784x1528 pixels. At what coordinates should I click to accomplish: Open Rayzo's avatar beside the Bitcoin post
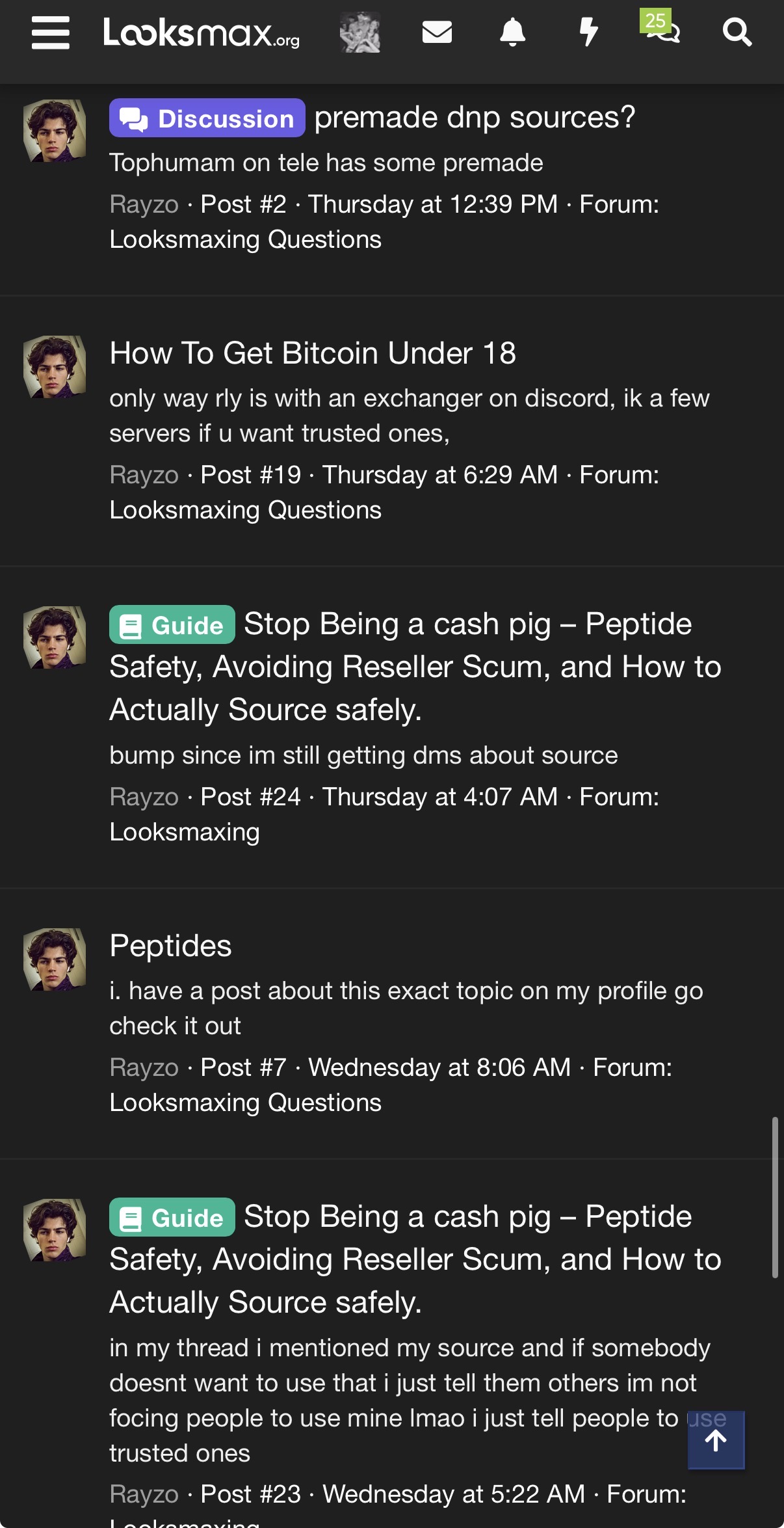coord(55,368)
